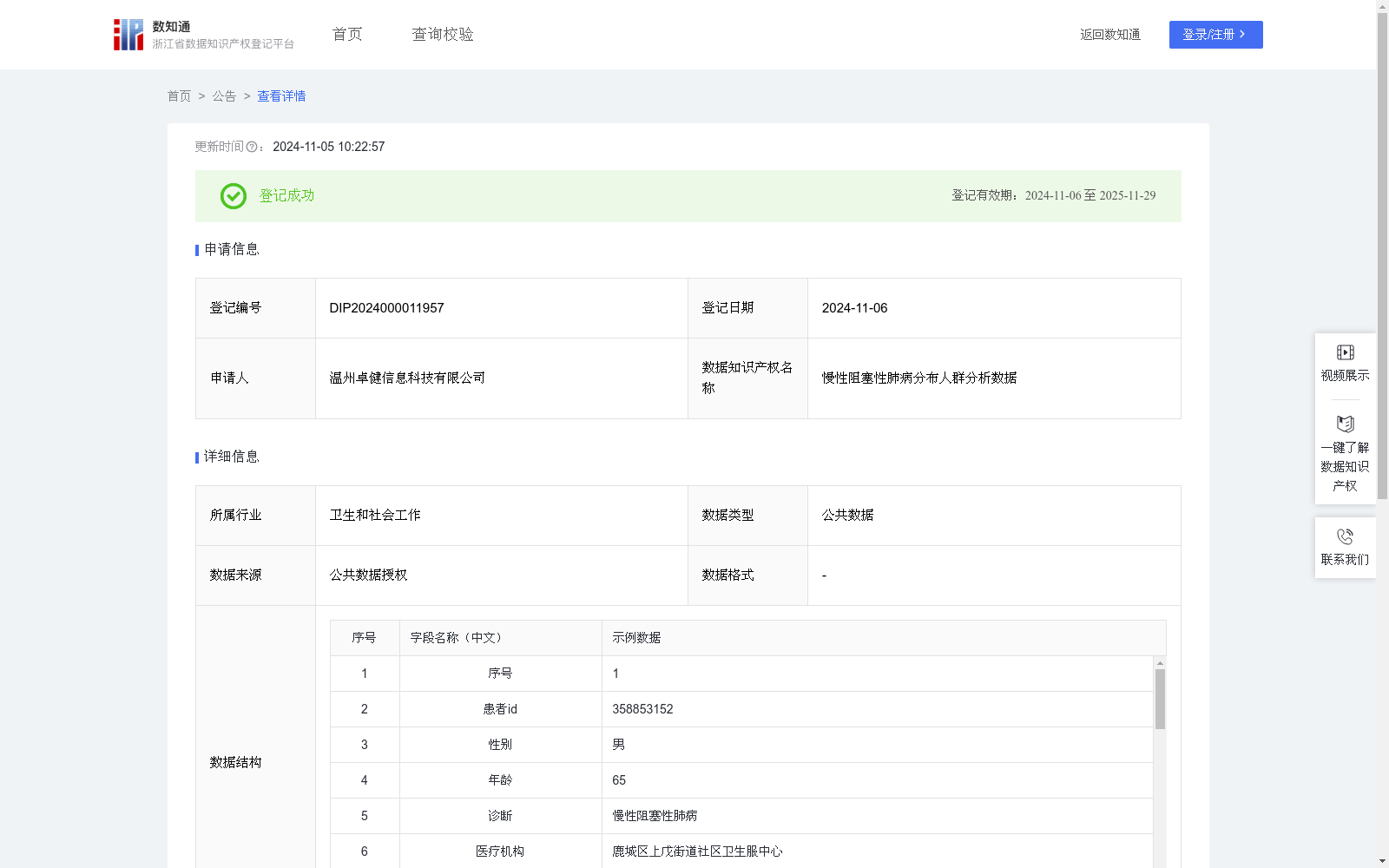Click the 诊断 field cell

[x=501, y=816]
